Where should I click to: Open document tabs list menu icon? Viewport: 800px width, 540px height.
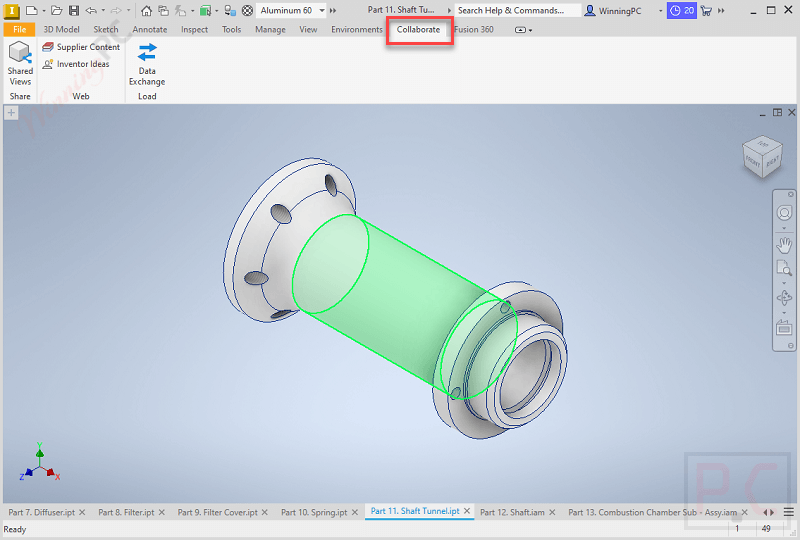click(x=789, y=512)
